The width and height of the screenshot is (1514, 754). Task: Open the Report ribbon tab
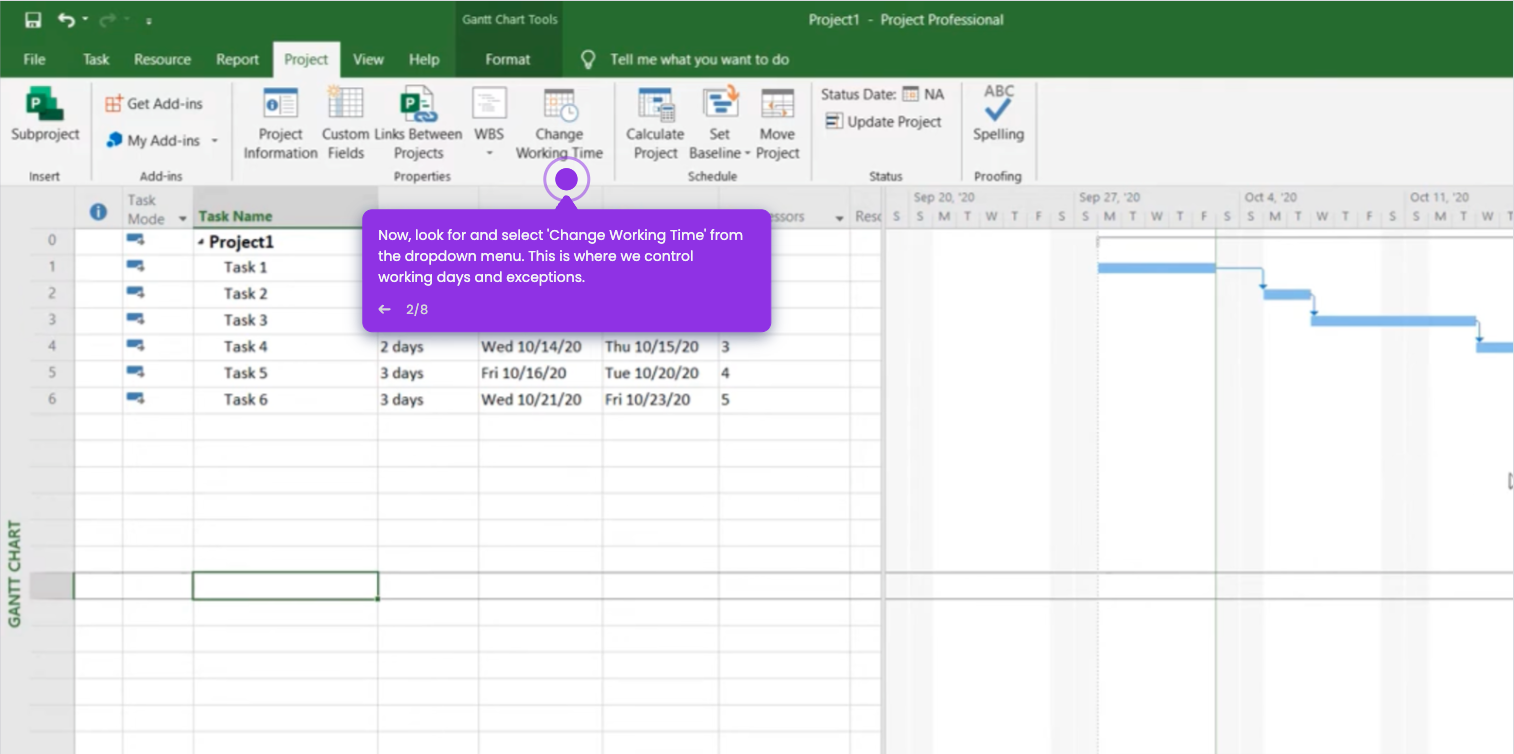pos(237,59)
